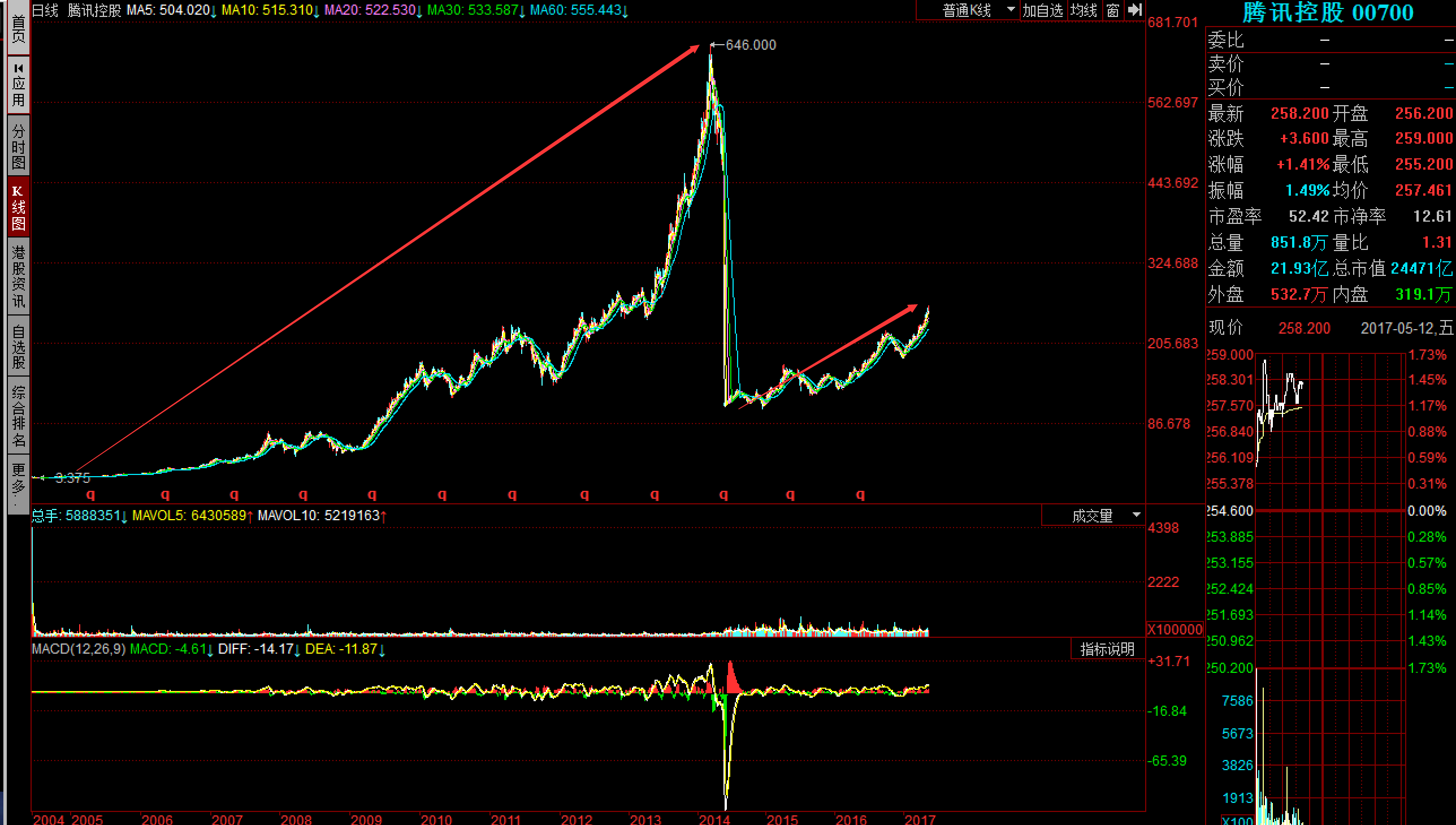Toggle the 均线 moving average button
Screen dimensions: 1456x825
pos(1084,10)
